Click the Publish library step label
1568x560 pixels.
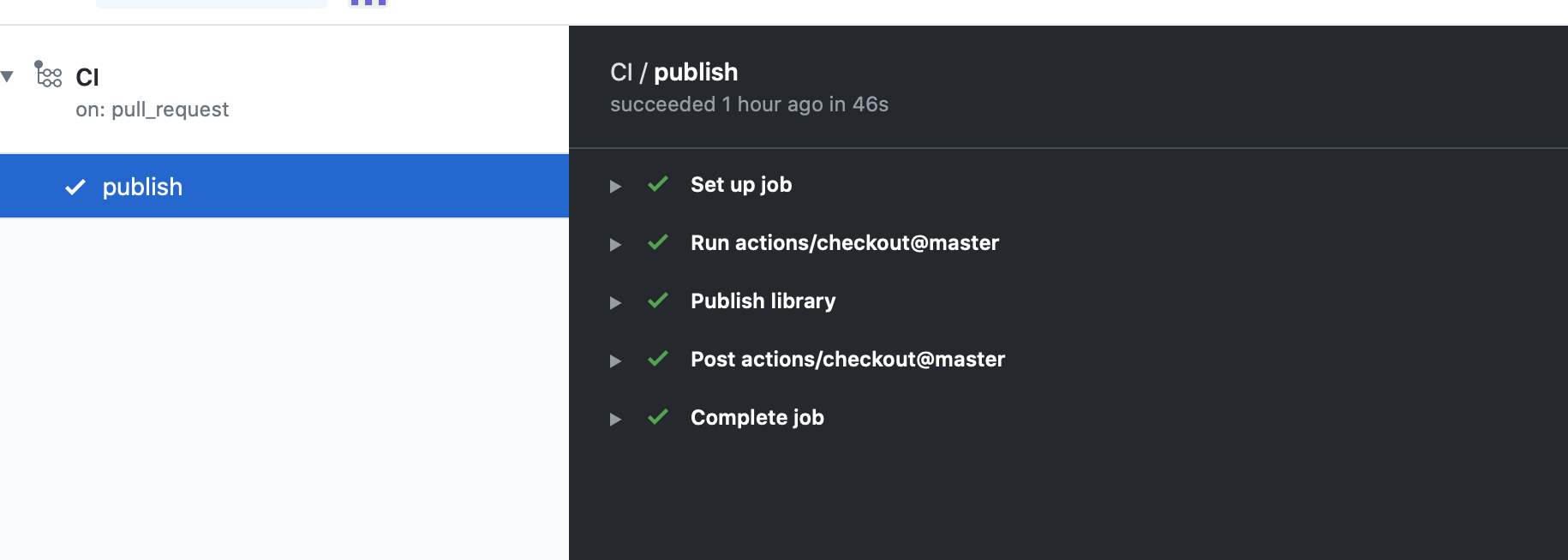tap(763, 301)
